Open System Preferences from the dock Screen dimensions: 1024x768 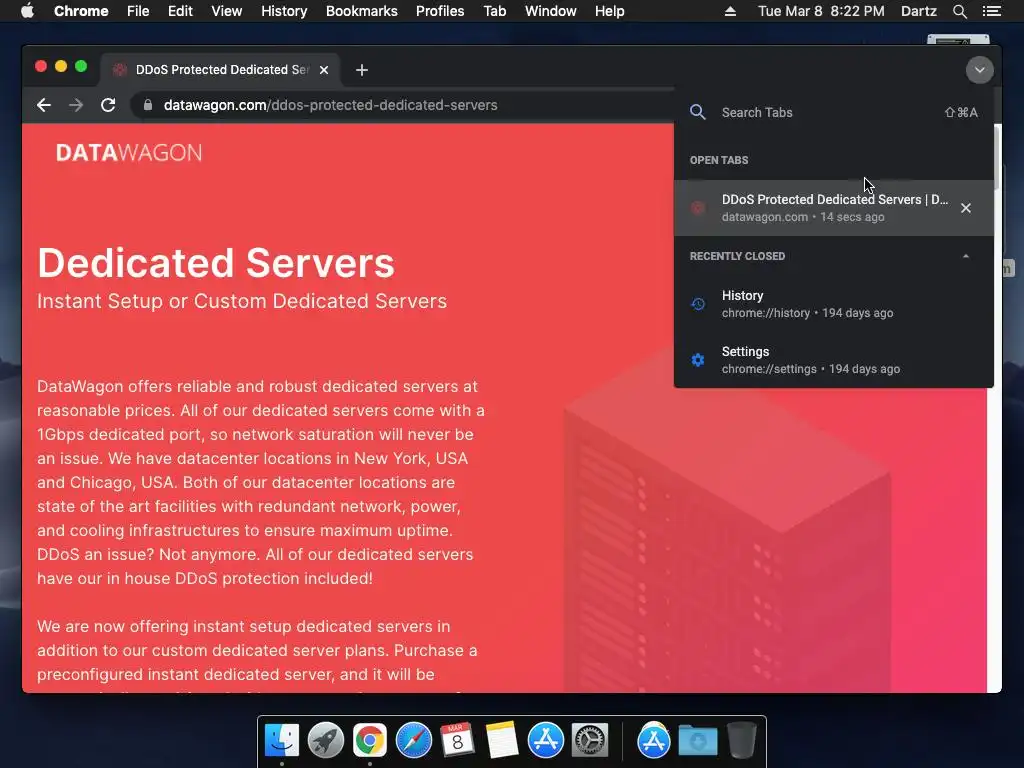(x=590, y=740)
